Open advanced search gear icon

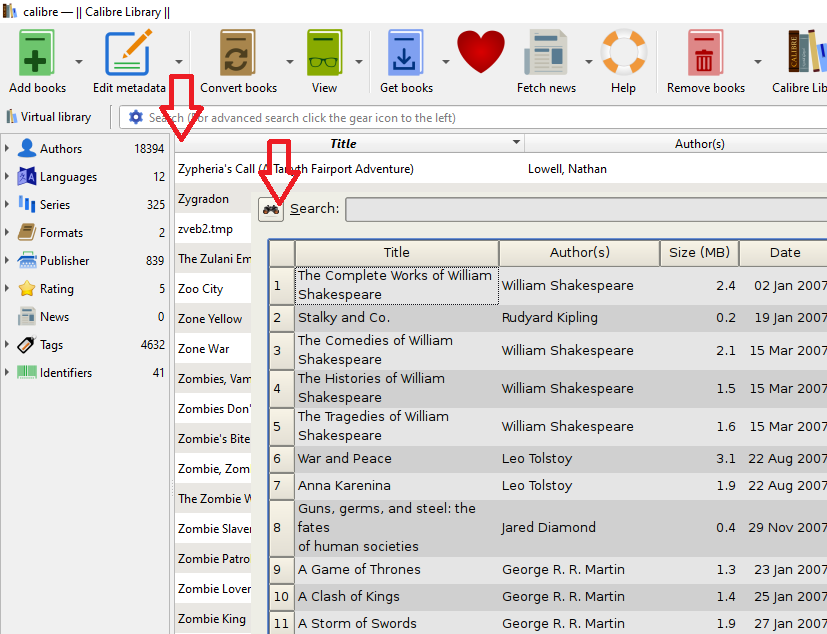click(136, 117)
